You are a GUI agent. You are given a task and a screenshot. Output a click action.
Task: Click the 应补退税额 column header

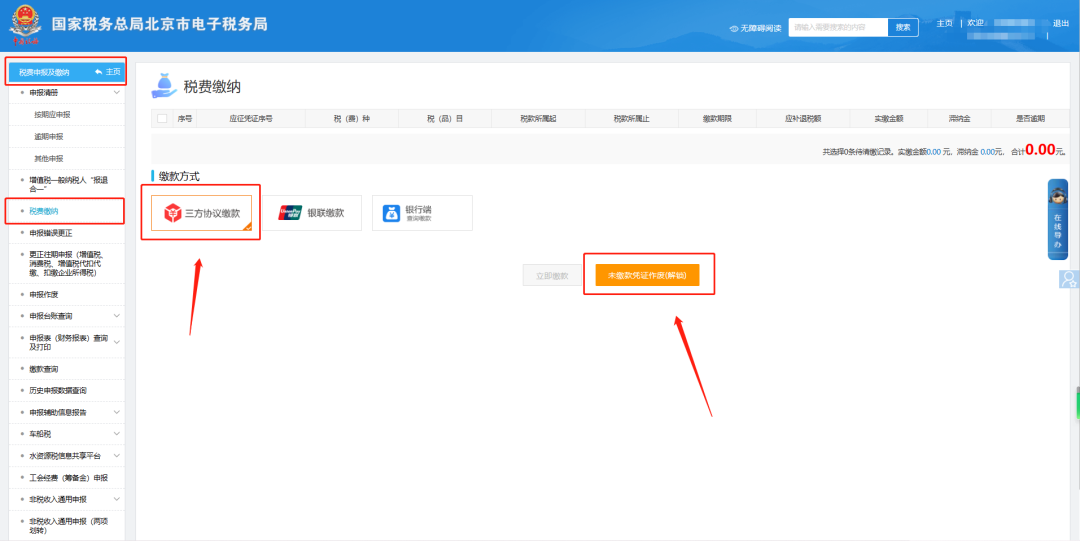(802, 119)
